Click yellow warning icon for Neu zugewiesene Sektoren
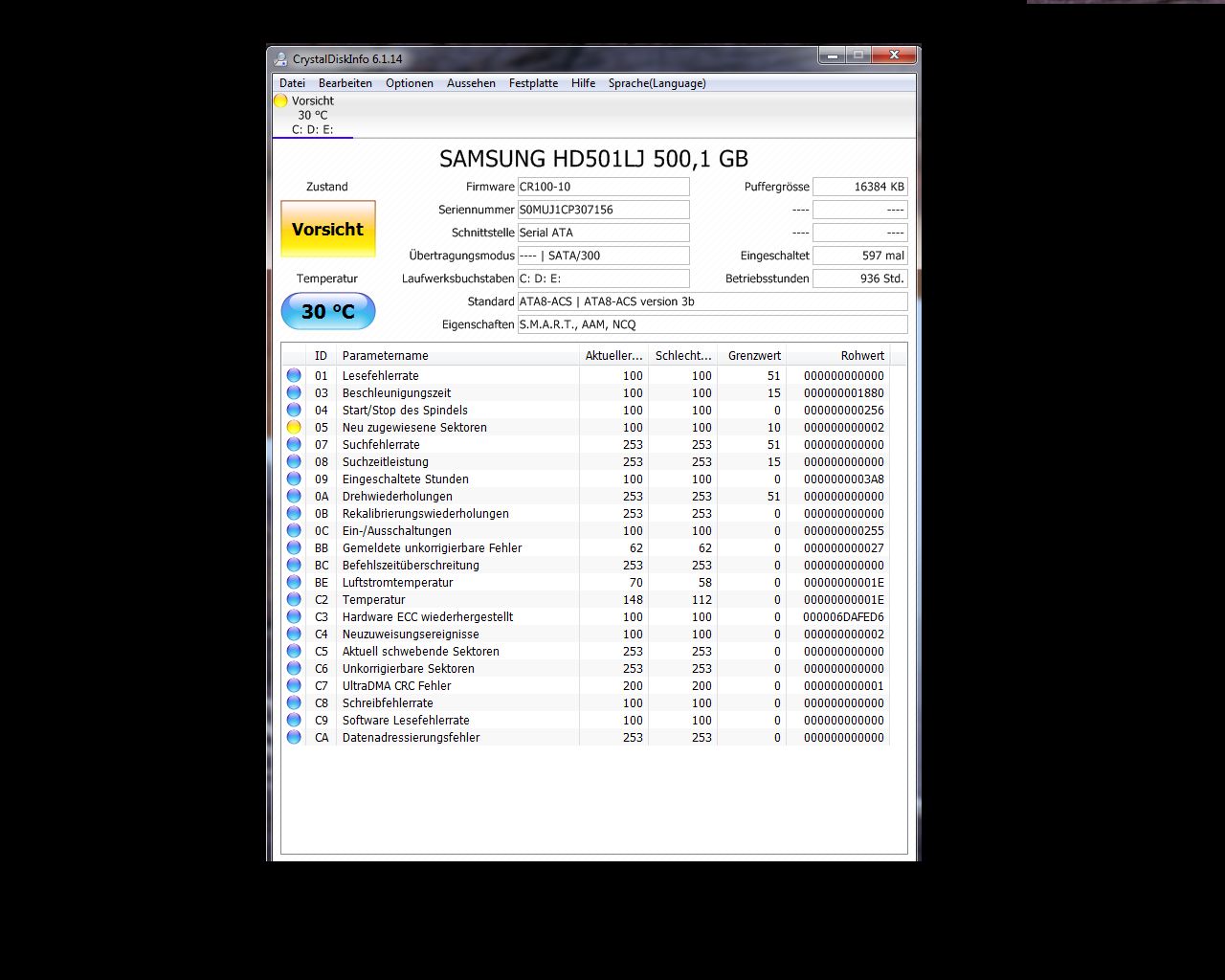This screenshot has width=1225, height=980. [x=294, y=427]
